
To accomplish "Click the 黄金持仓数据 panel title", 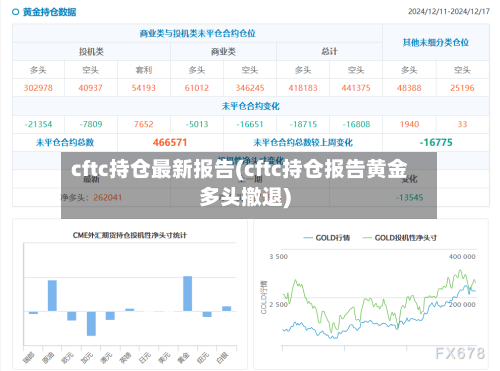I will [x=49, y=12].
